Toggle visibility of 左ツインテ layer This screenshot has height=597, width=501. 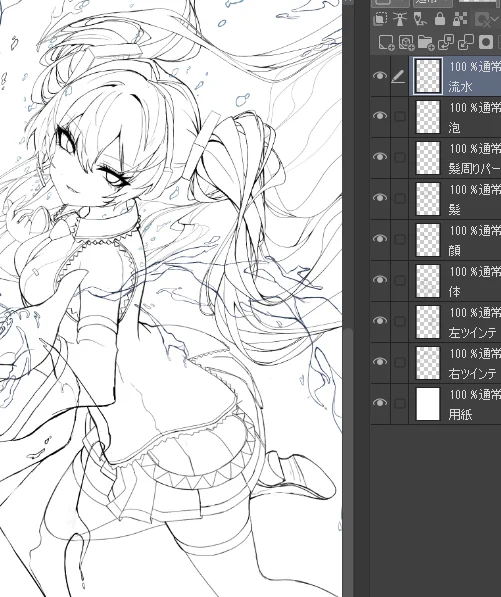380,321
